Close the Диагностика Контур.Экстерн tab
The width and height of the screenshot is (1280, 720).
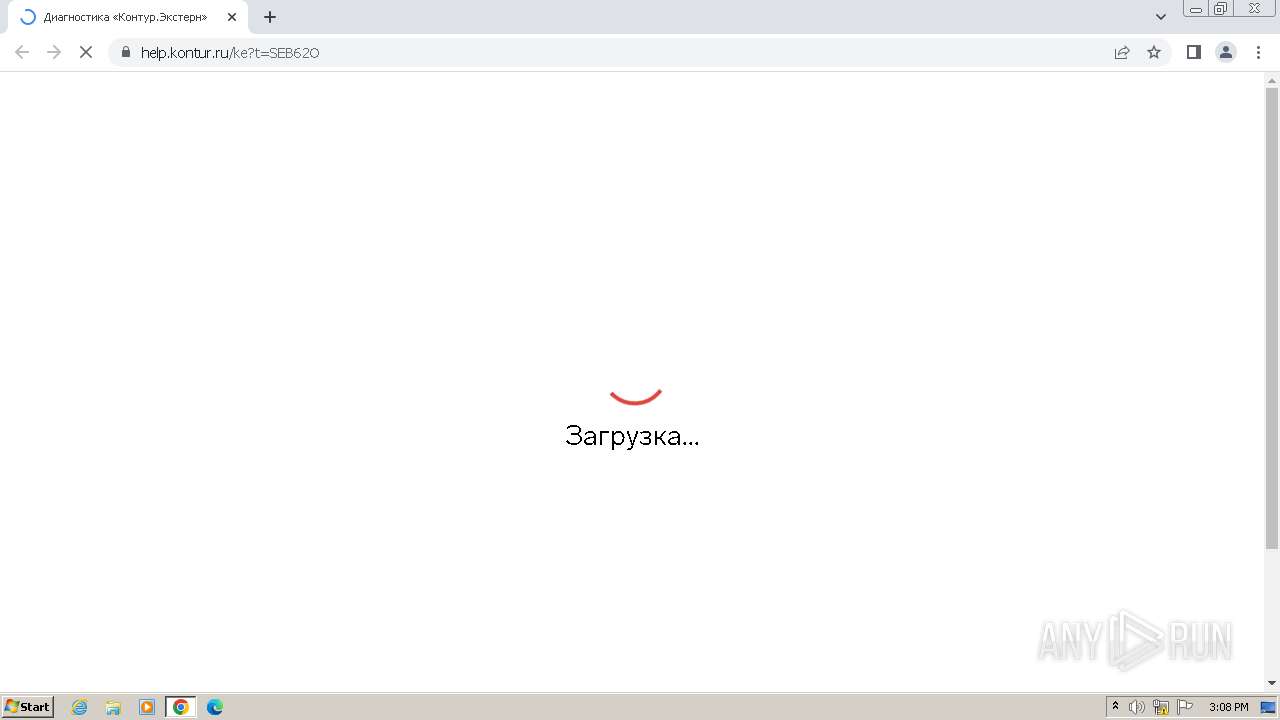coord(232,17)
